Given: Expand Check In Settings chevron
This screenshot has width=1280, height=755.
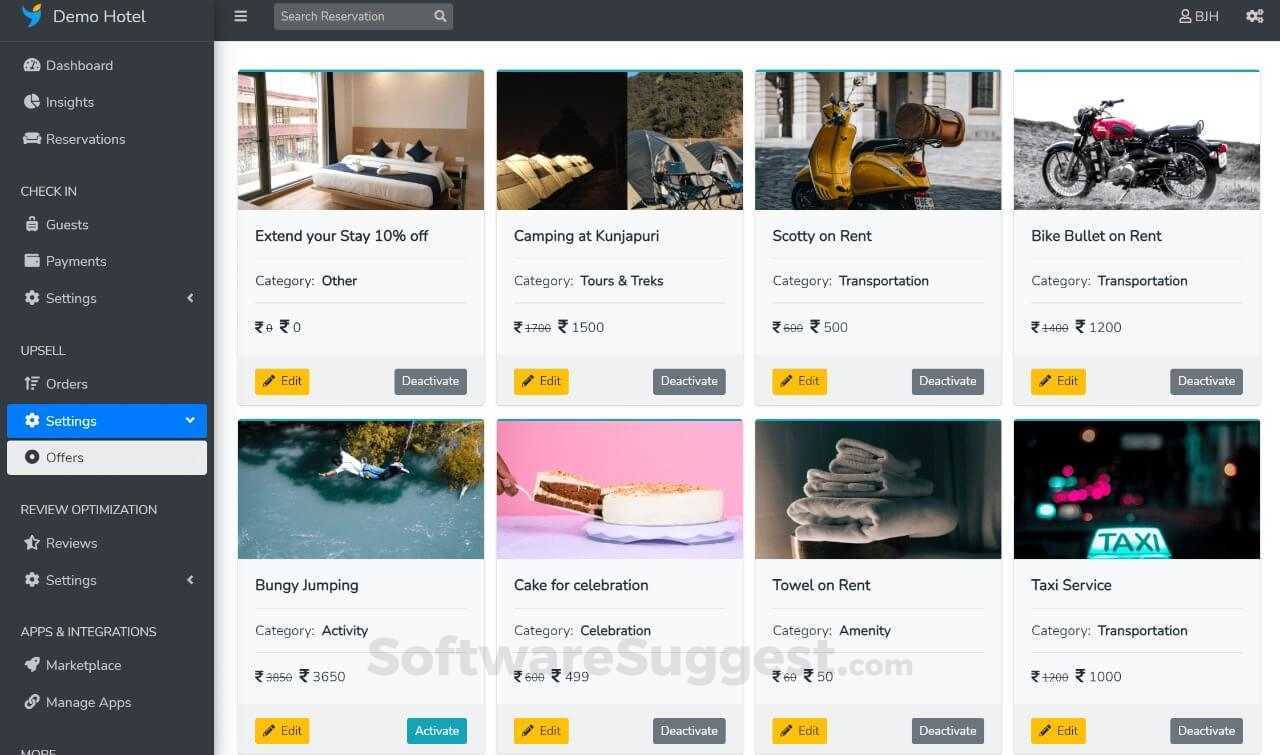Looking at the screenshot, I should point(190,298).
